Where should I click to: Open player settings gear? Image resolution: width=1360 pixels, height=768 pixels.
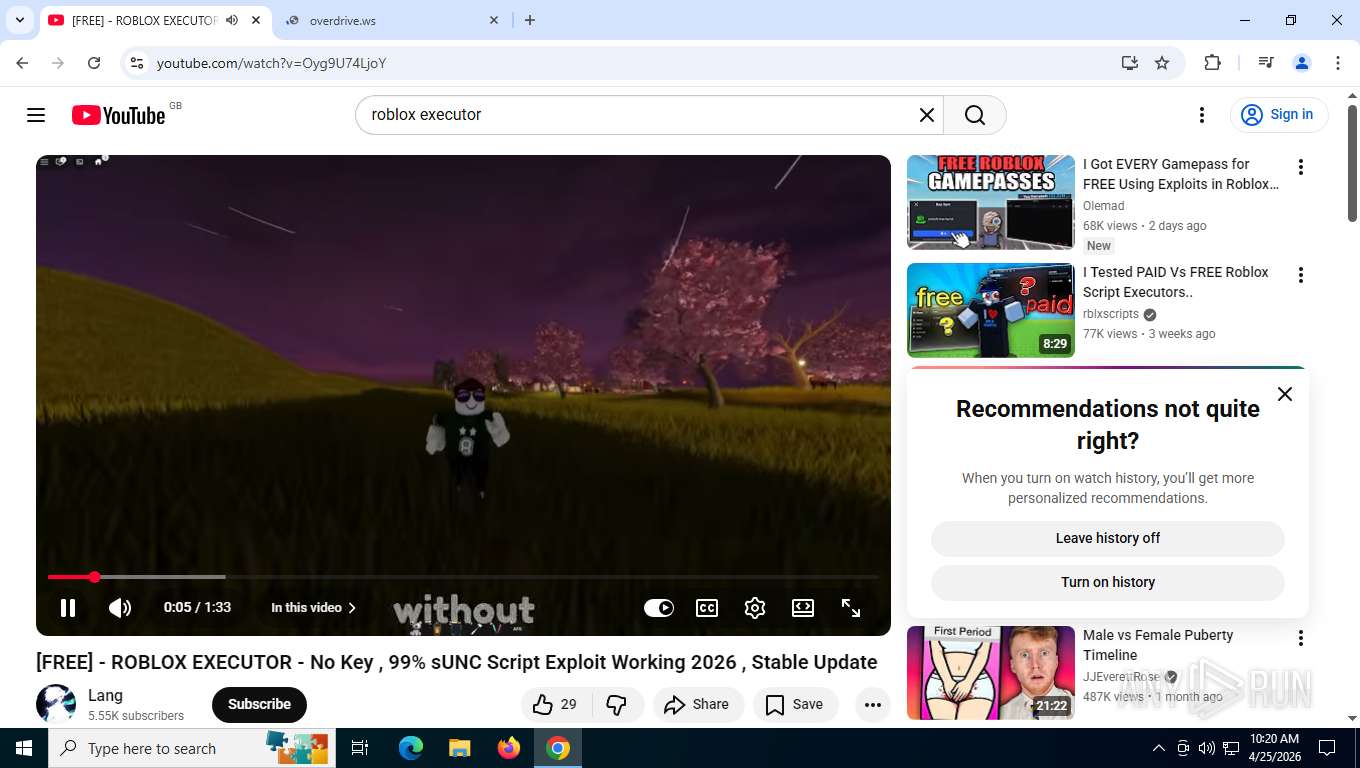(755, 607)
